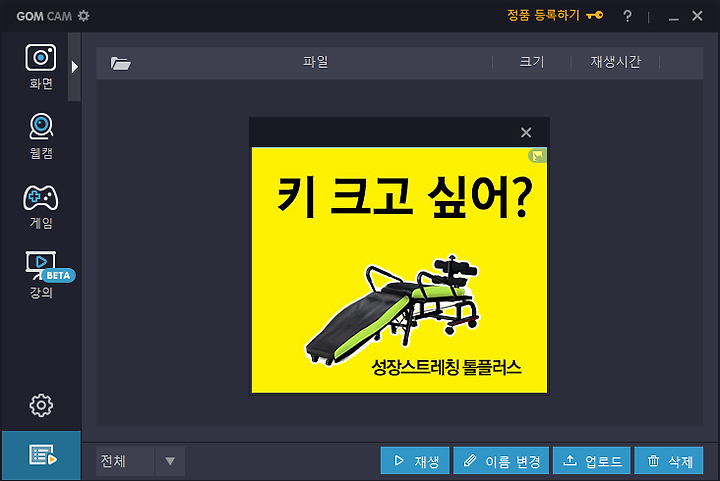720x481 pixels.
Task: Expand the side panel arrow beside 화면
Action: pos(74,67)
